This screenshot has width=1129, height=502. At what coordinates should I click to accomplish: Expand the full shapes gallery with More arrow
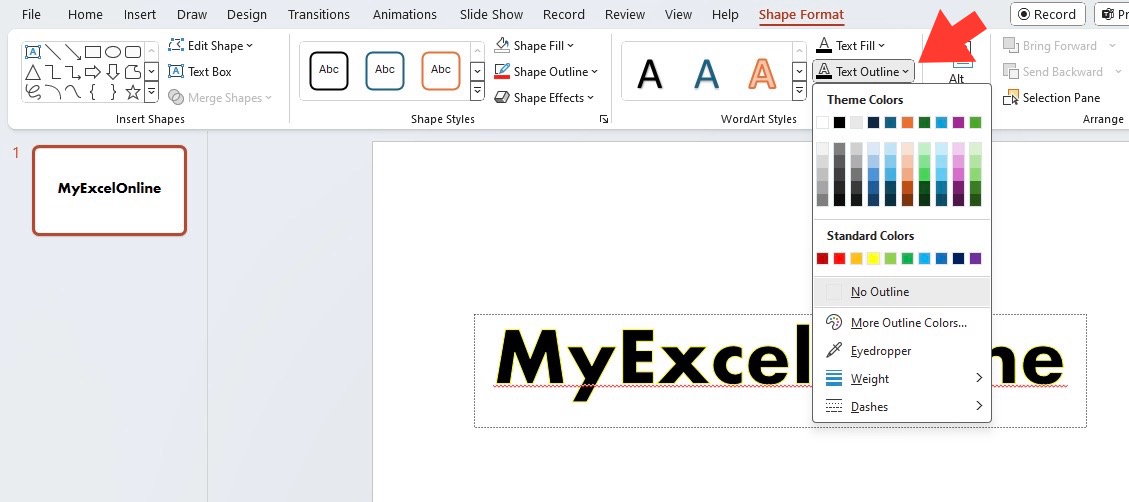pos(151,91)
